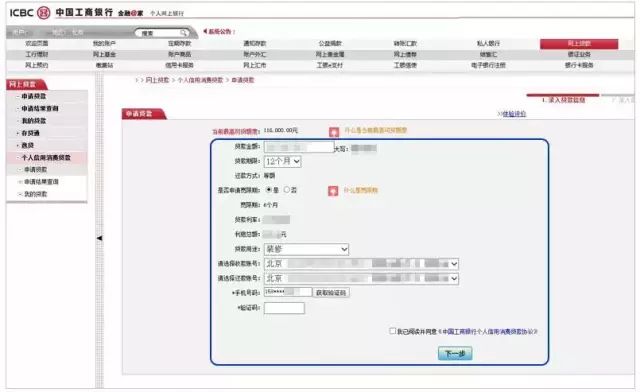Screen dimensions: 640x392
Task: Open the loan term dropdown showing 12个月
Action: click(x=283, y=161)
